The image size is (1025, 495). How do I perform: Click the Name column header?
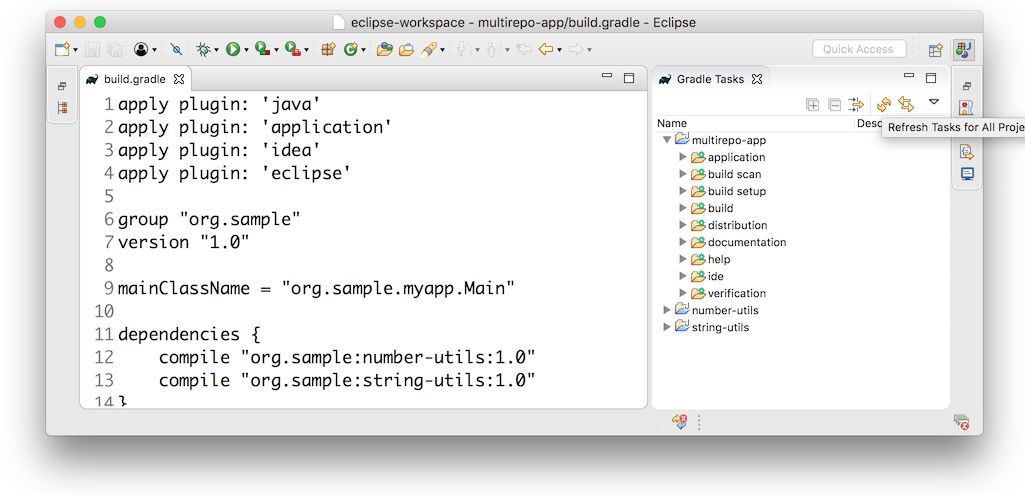(672, 123)
